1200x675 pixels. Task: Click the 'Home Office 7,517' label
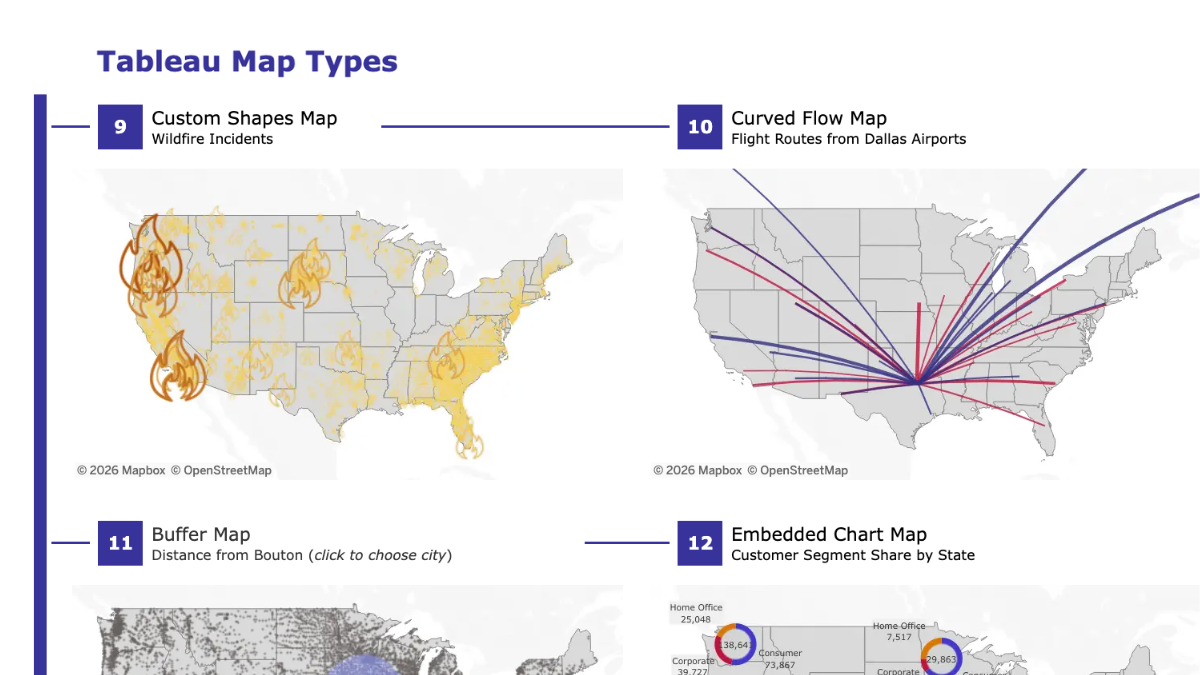(899, 631)
